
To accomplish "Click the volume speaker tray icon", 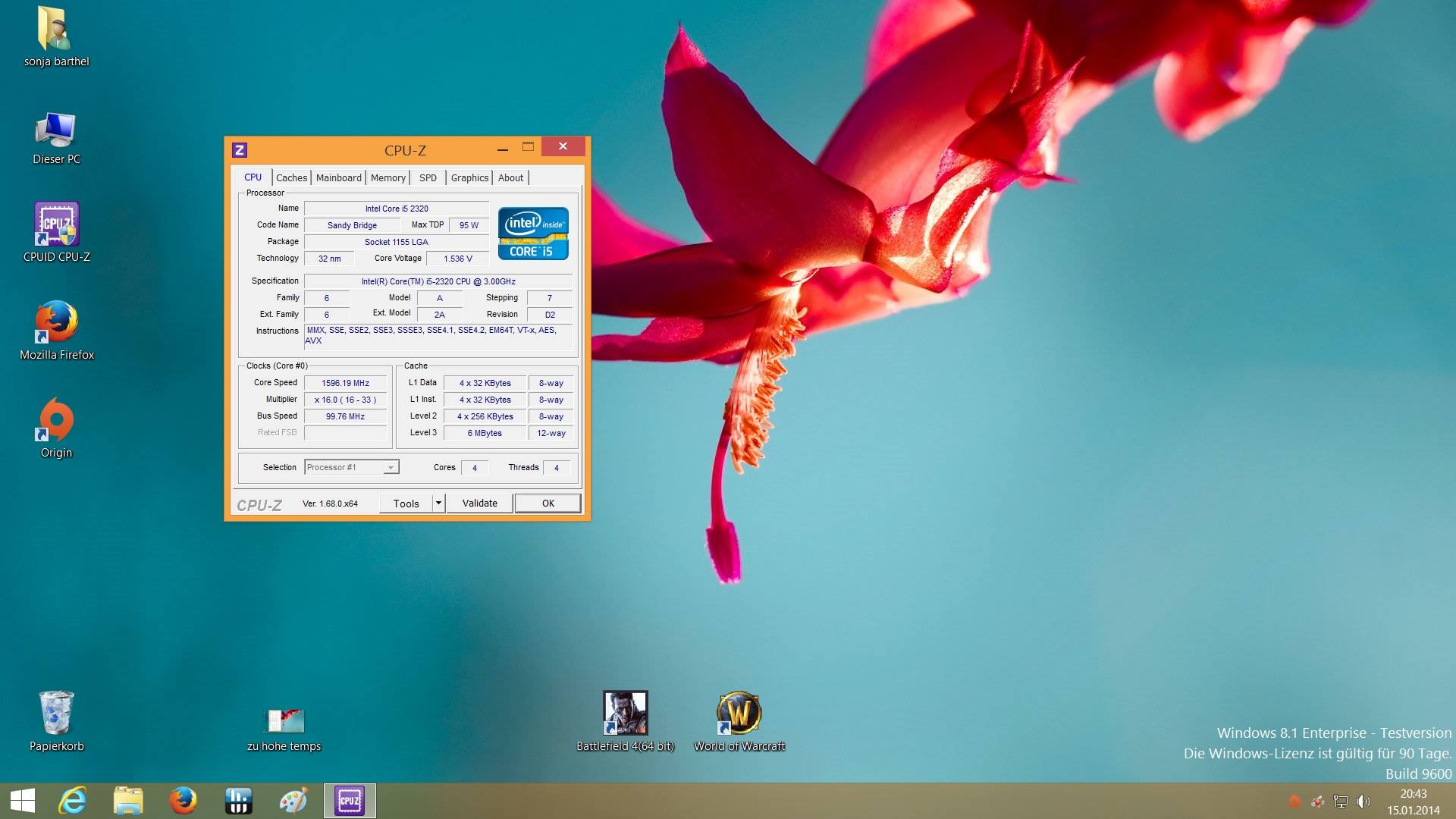I will pyautogui.click(x=1363, y=802).
